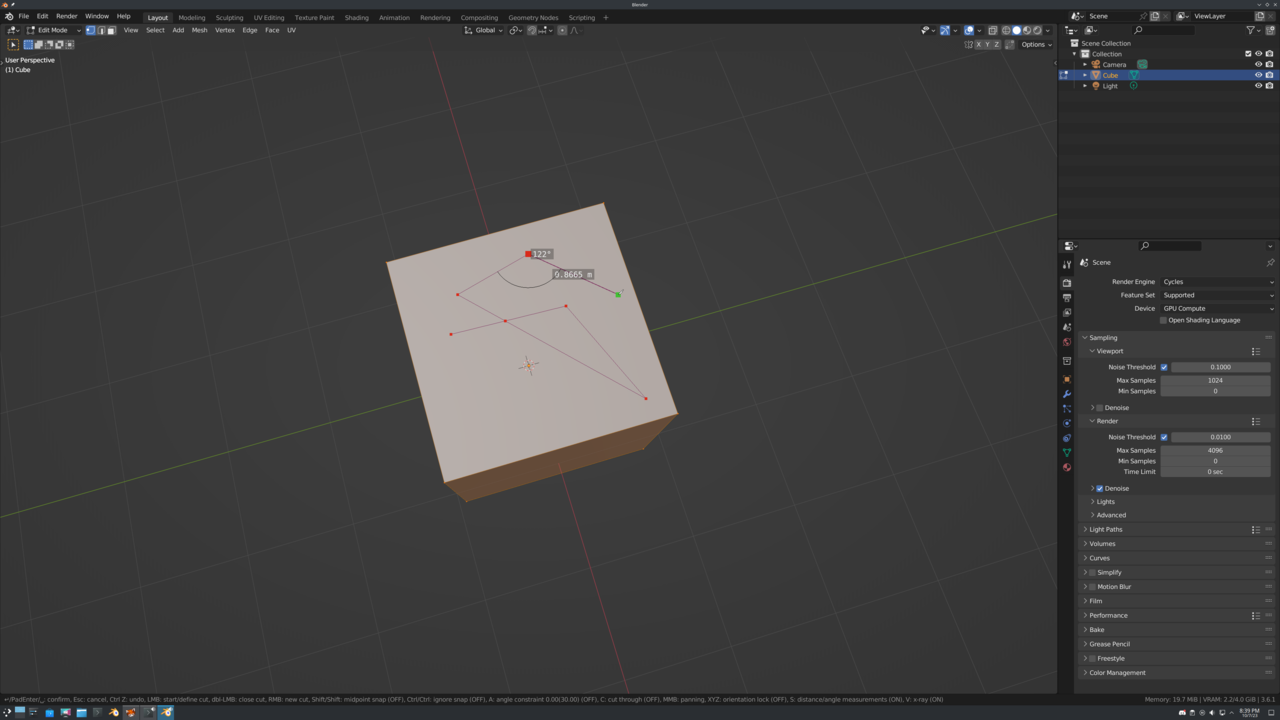The image size is (1280, 720).
Task: Toggle X-ray view in viewport header
Action: click(x=992, y=30)
